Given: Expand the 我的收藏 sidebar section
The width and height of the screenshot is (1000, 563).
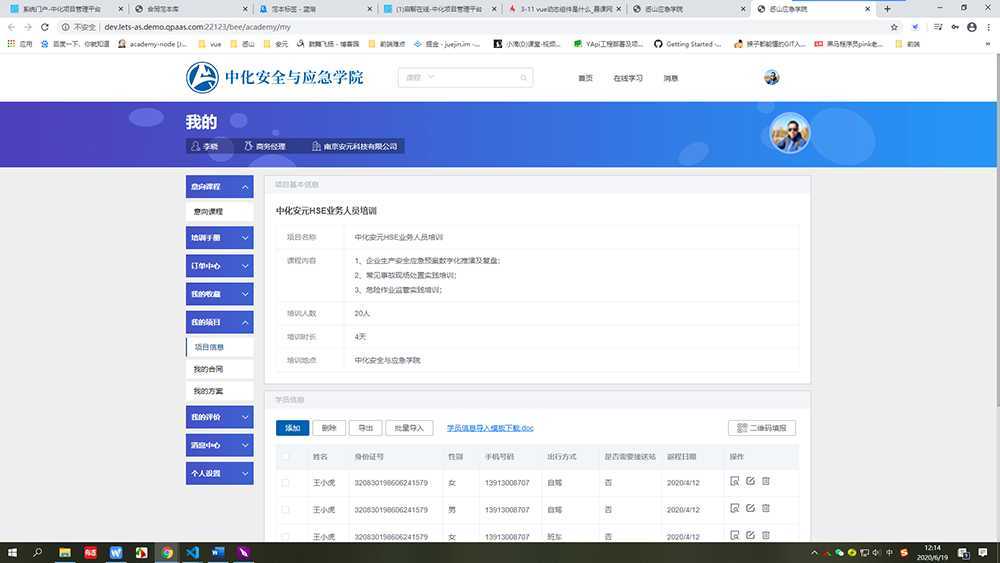Looking at the screenshot, I should tap(219, 294).
